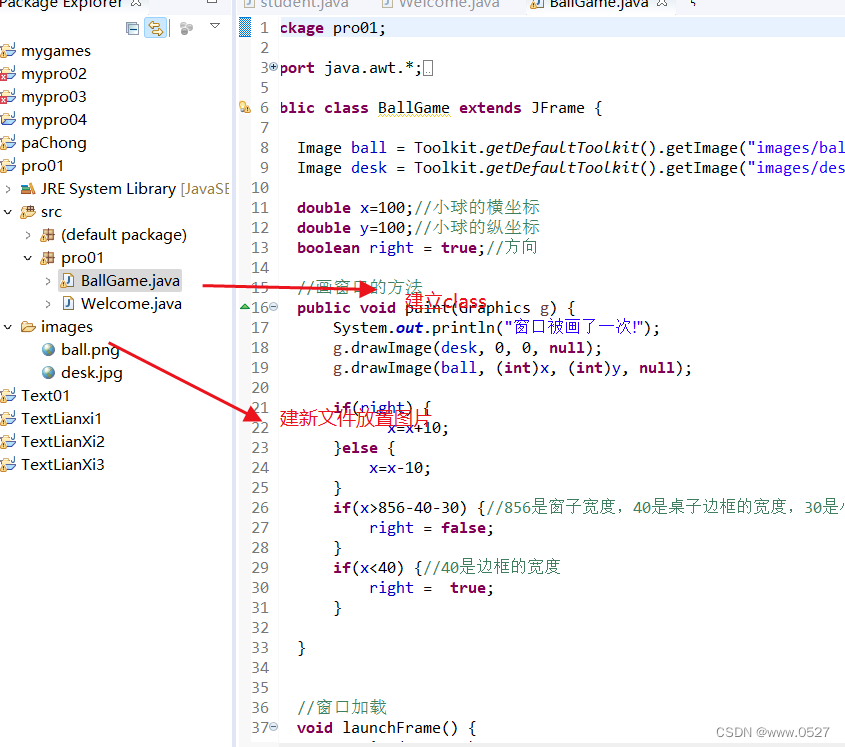Select the paChong project

53,143
